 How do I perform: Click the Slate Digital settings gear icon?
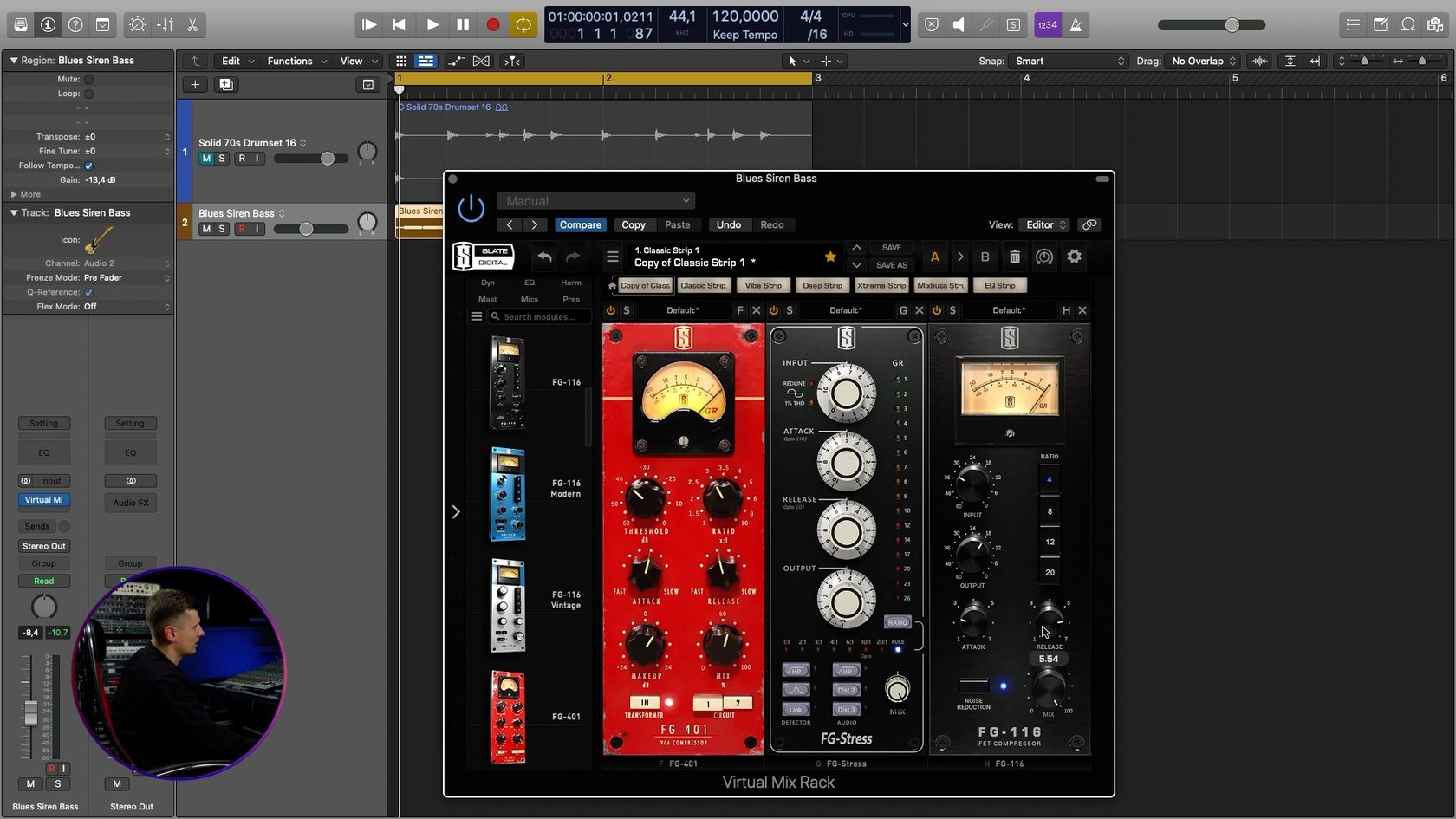click(x=1074, y=257)
